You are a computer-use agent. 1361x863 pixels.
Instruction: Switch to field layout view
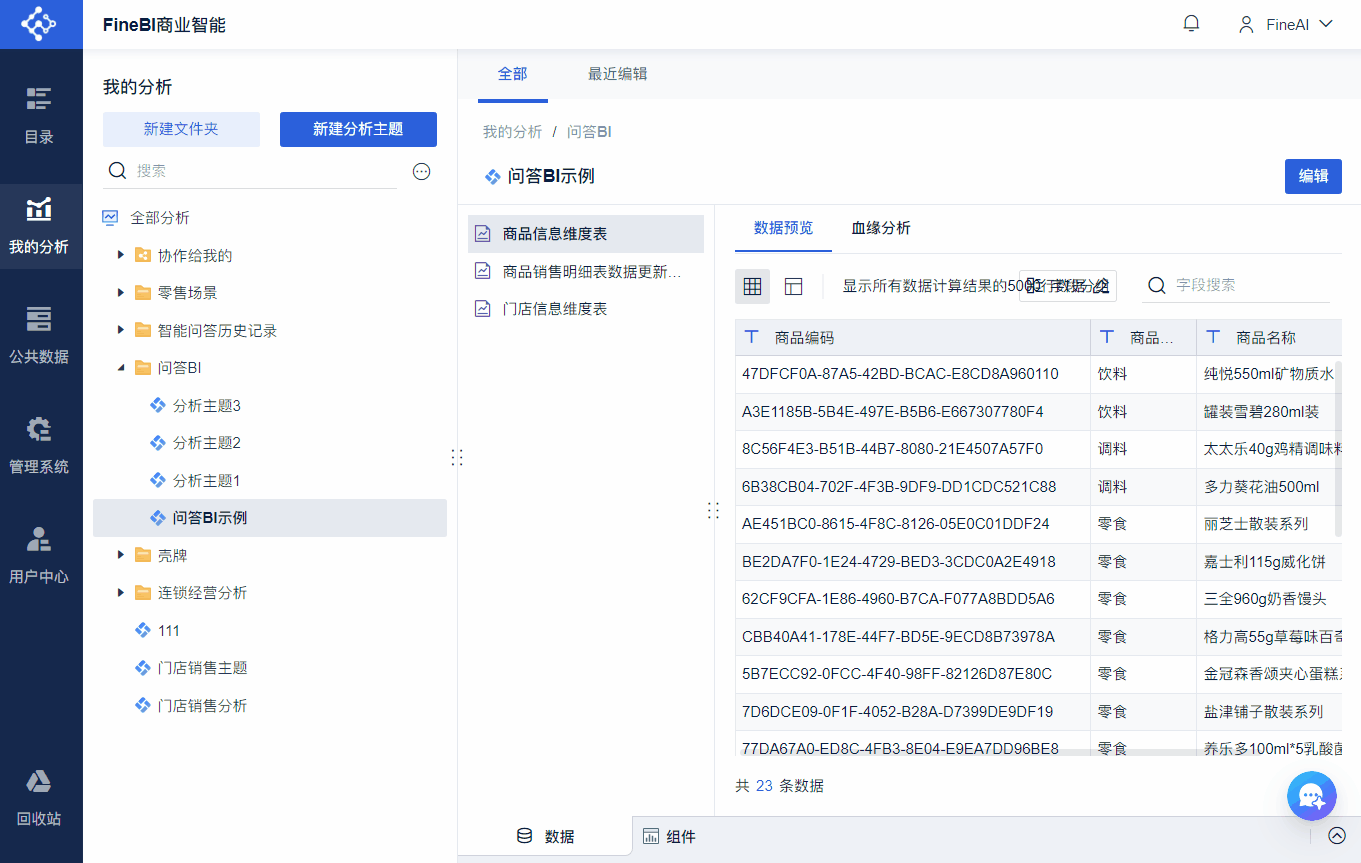794,286
